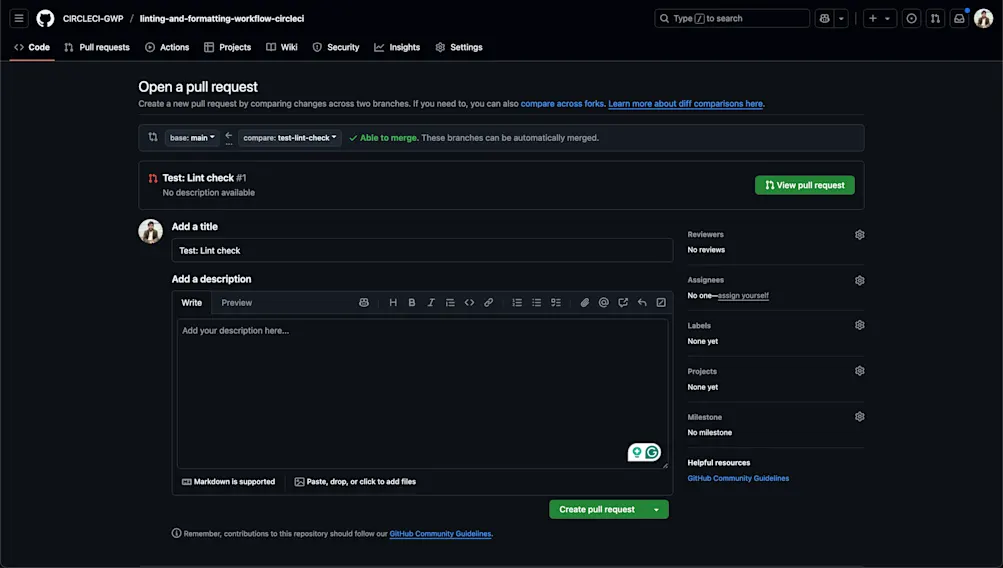Open the Projects tab
The image size is (1003, 568).
[228, 47]
